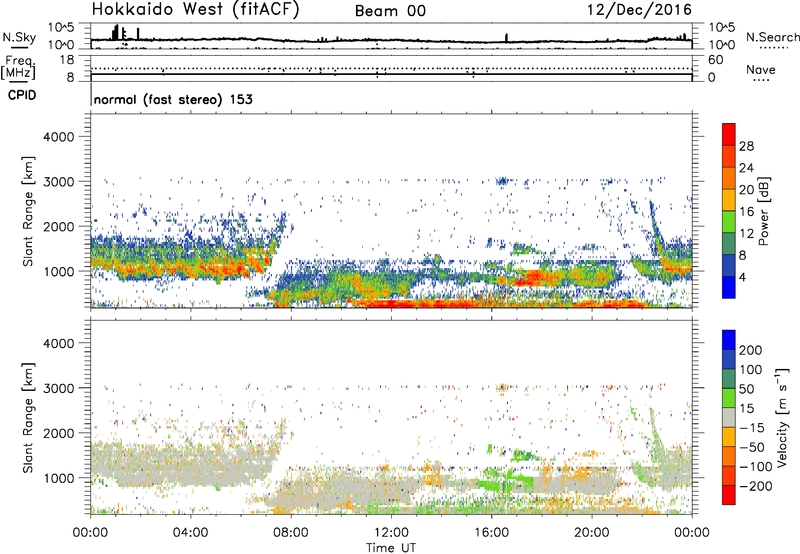Click the '20:00' time tick label
Screen dimensions: 800x554
[592, 533]
